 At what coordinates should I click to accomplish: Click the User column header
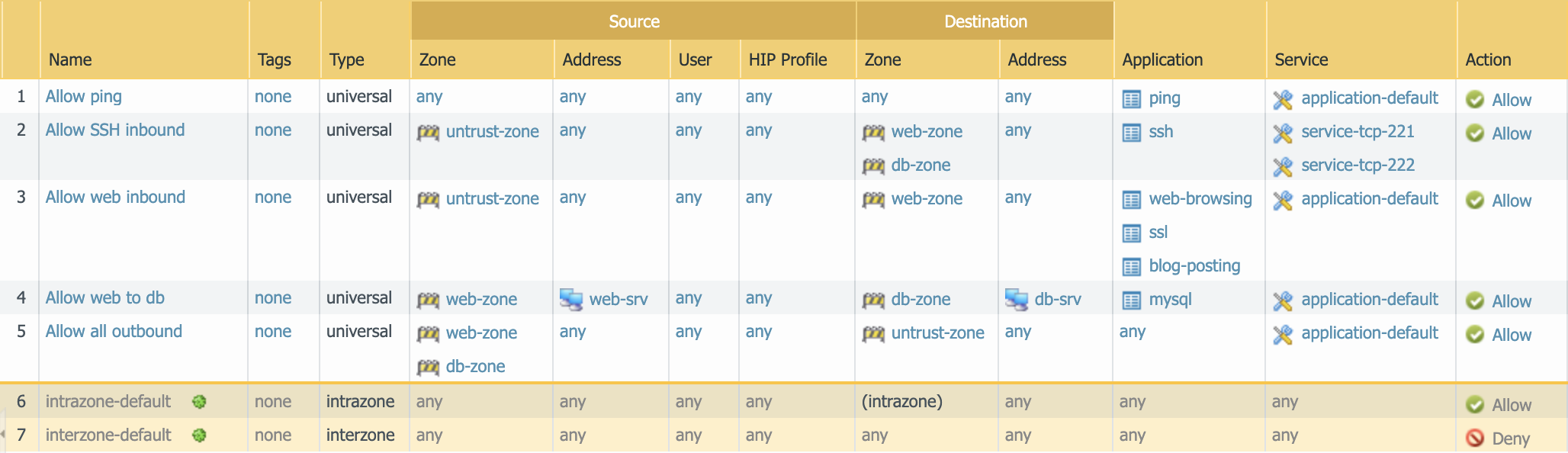click(x=695, y=59)
